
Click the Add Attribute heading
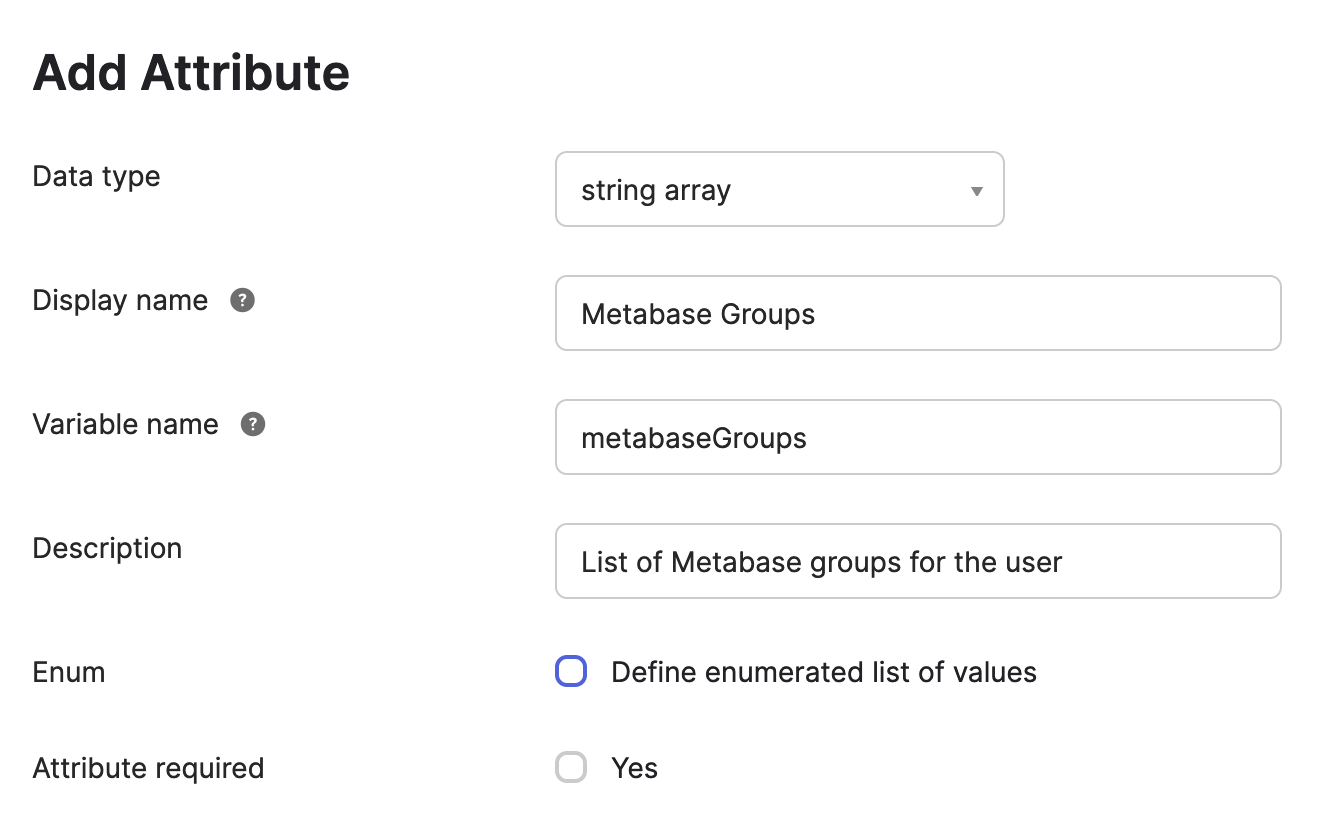click(190, 72)
